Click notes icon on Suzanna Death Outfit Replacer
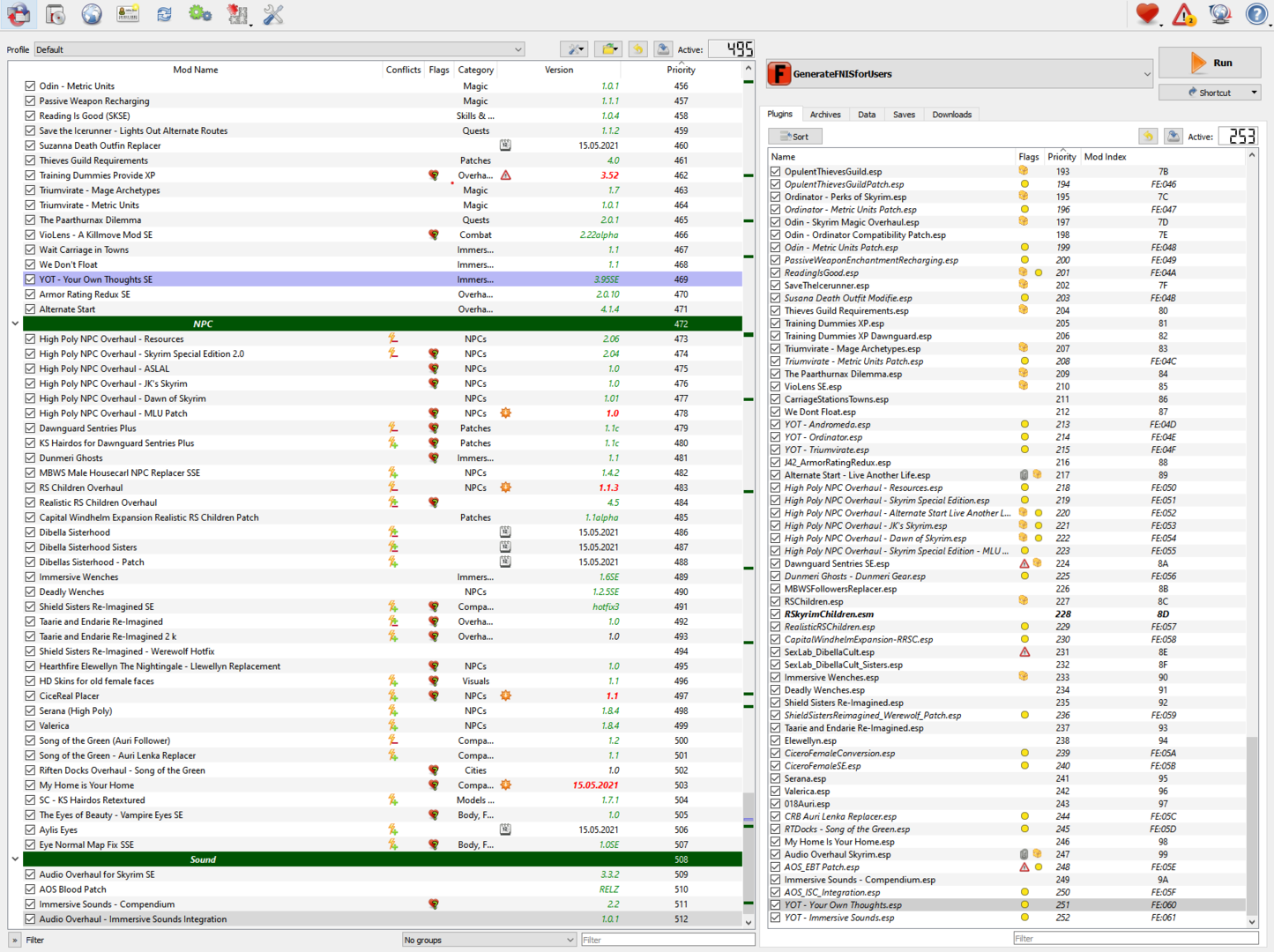Screen dimensions: 1274x952 pyautogui.click(x=505, y=145)
